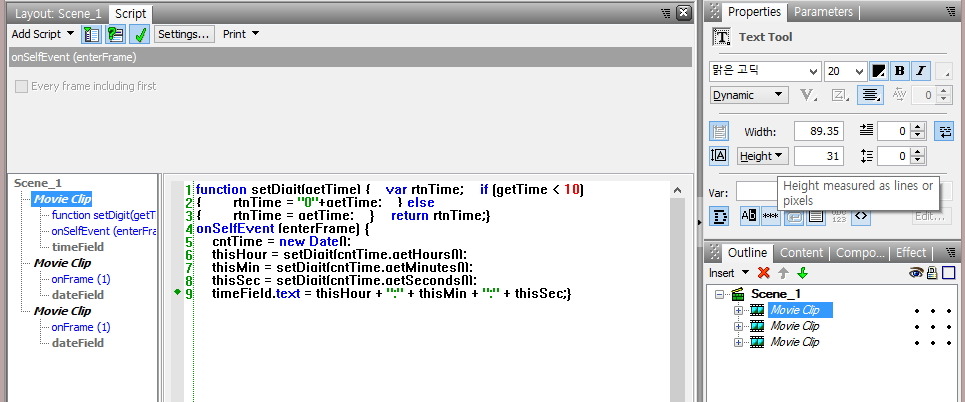Click the green move down arrow in Outline
The width and height of the screenshot is (965, 402).
[802, 273]
